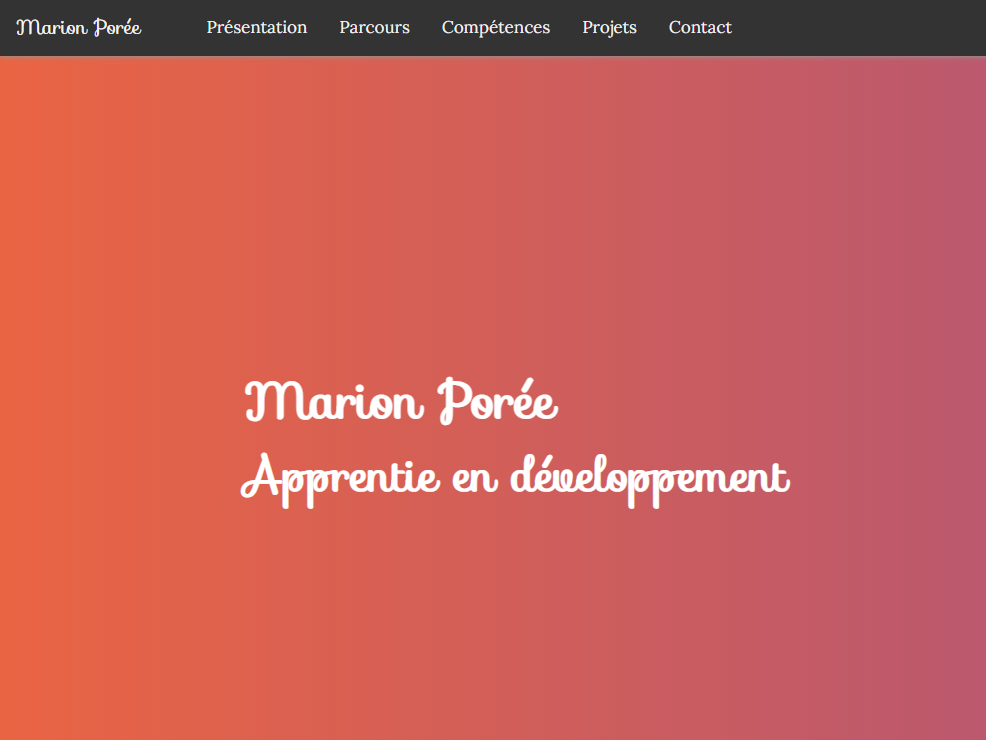Select Projets in the header

[x=608, y=27]
